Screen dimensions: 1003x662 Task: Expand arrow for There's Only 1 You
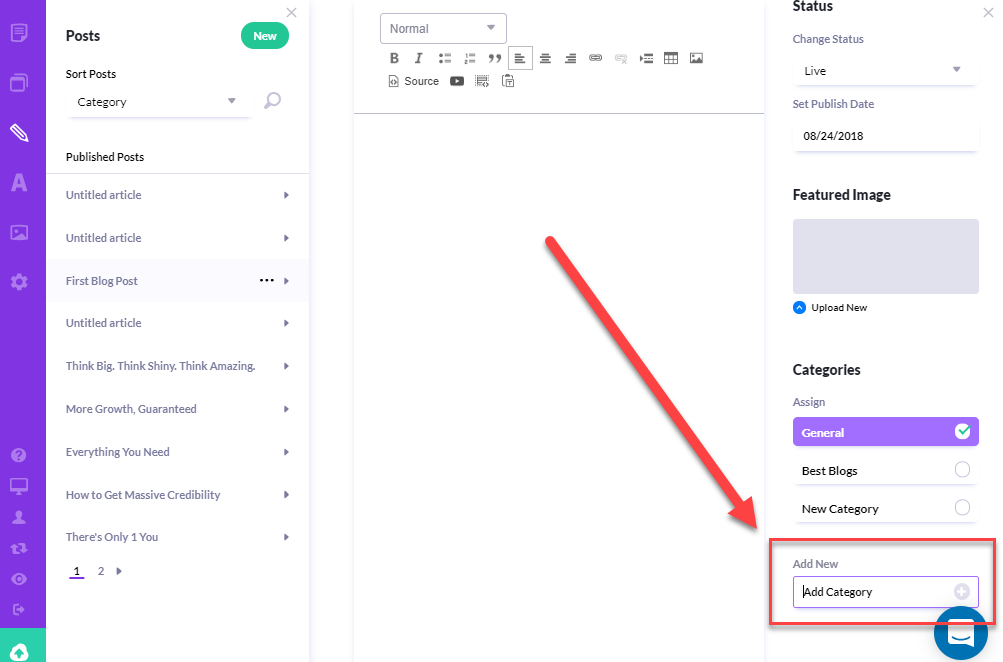(286, 537)
